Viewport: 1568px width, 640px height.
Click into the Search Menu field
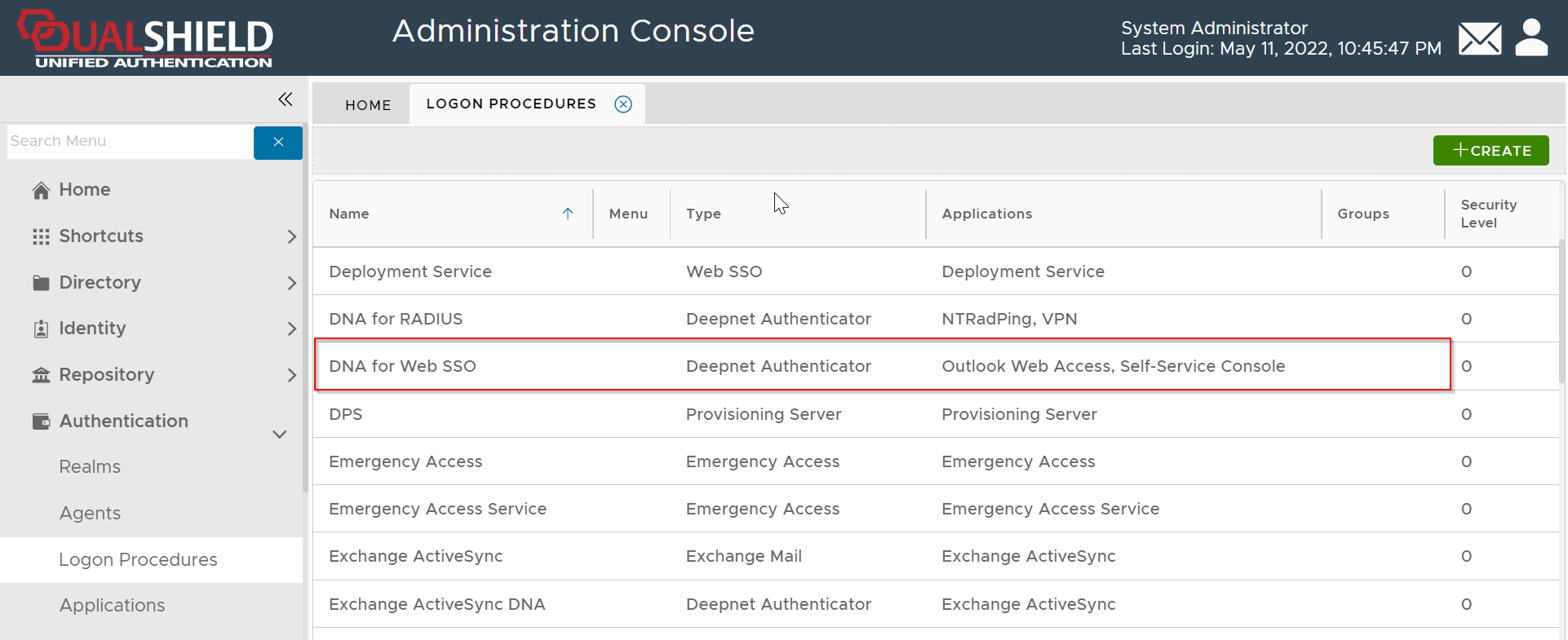coord(131,142)
